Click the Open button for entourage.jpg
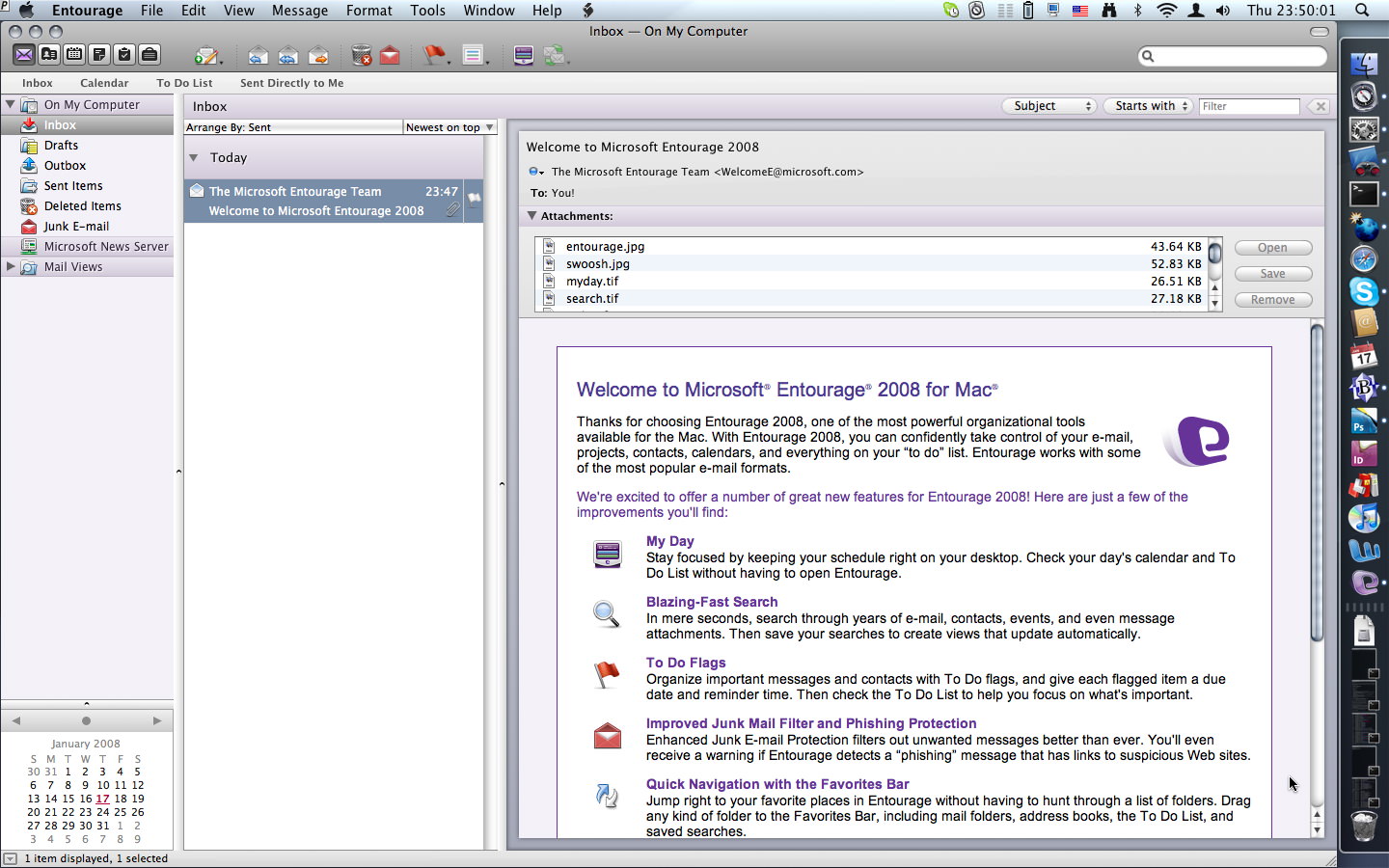The height and width of the screenshot is (868, 1389). point(1272,247)
